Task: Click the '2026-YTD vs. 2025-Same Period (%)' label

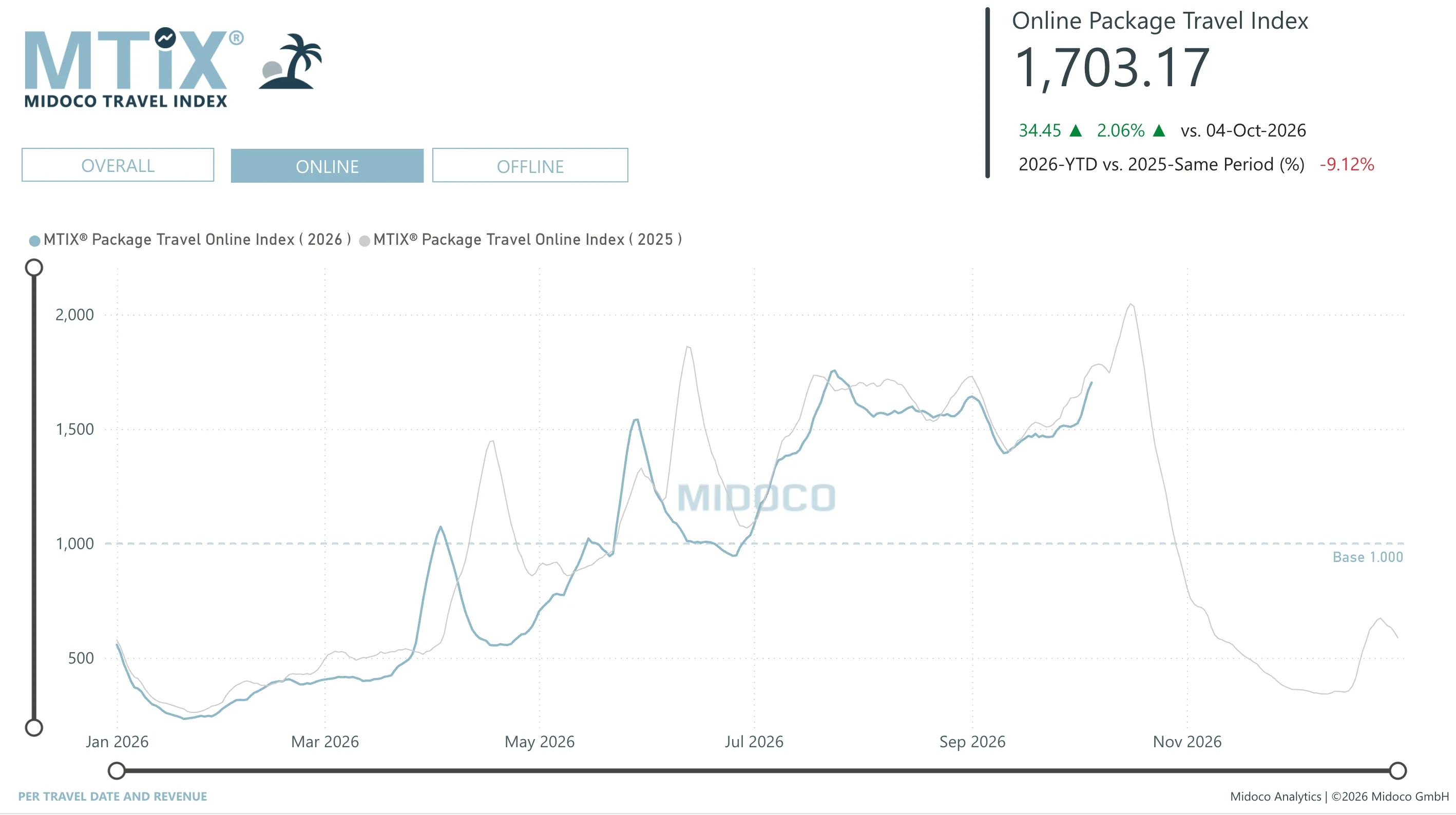Action: coord(1161,164)
